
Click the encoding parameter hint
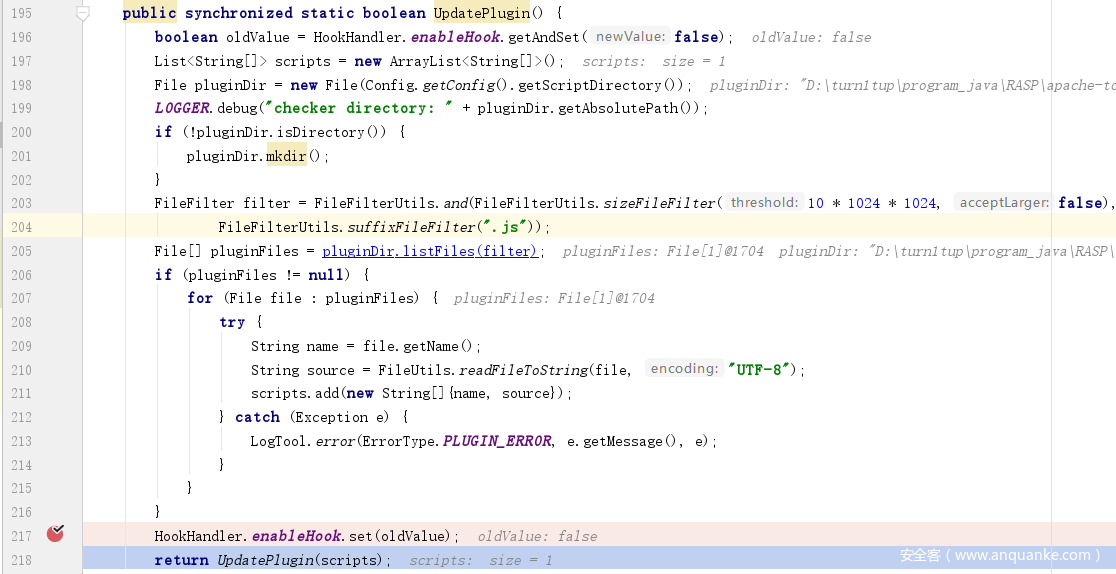click(684, 369)
